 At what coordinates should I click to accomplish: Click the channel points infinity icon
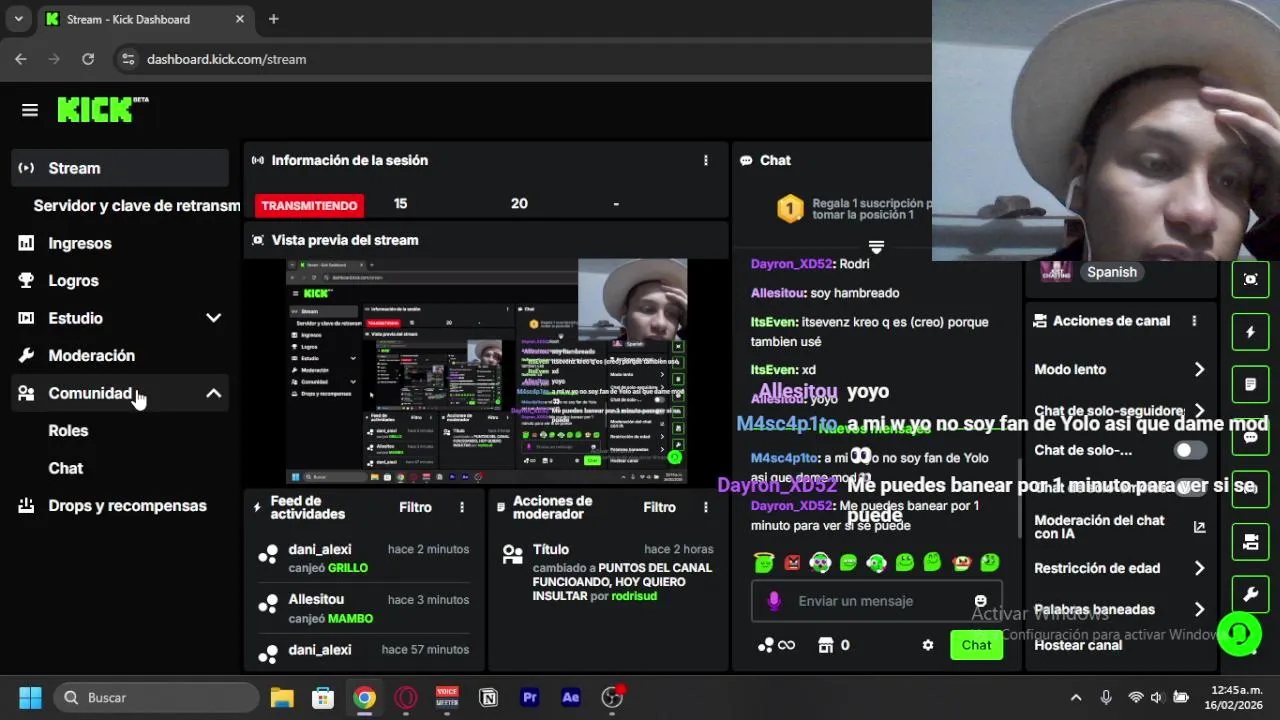pyautogui.click(x=776, y=645)
